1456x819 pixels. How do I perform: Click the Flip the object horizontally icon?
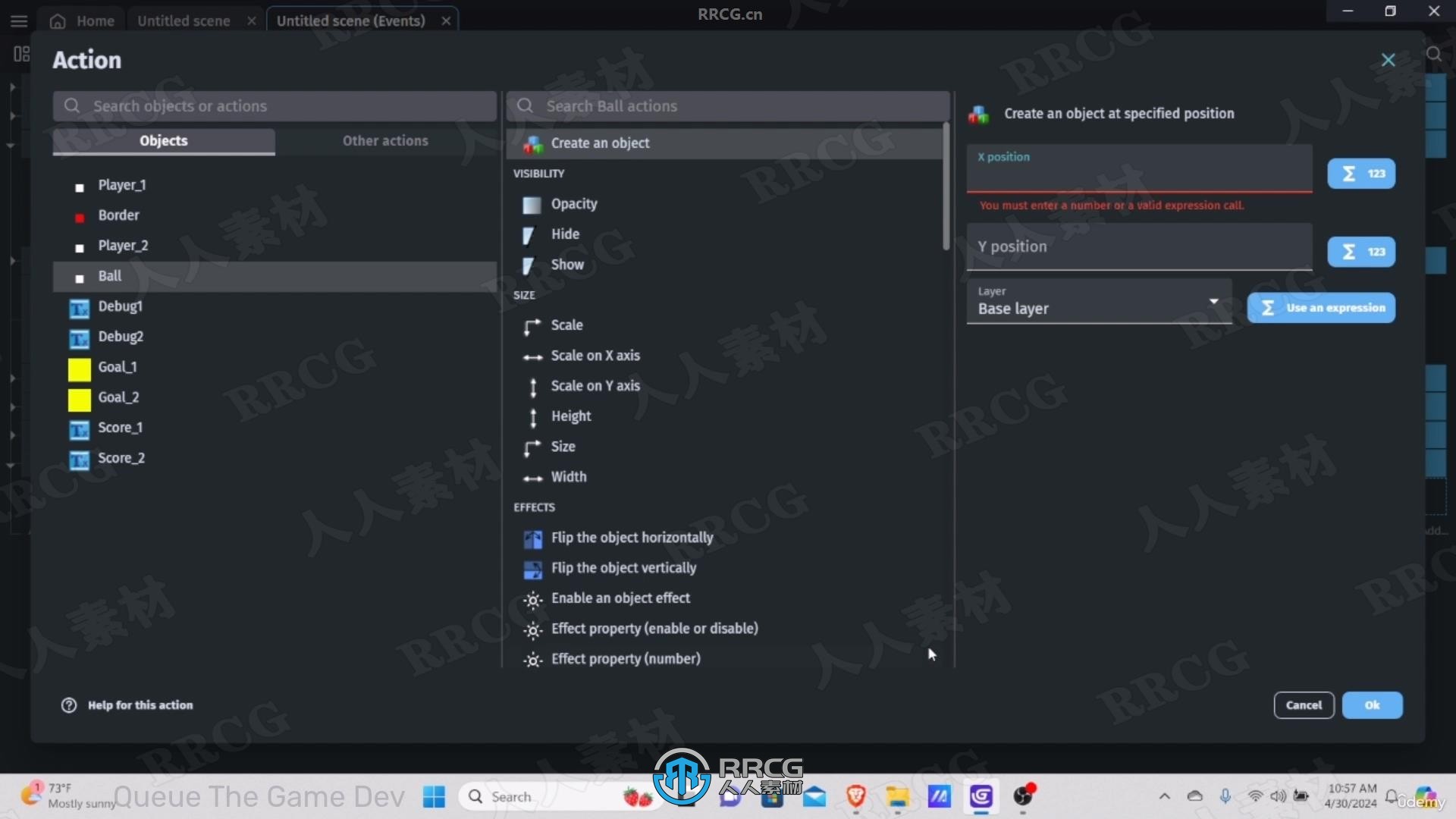[x=533, y=537]
